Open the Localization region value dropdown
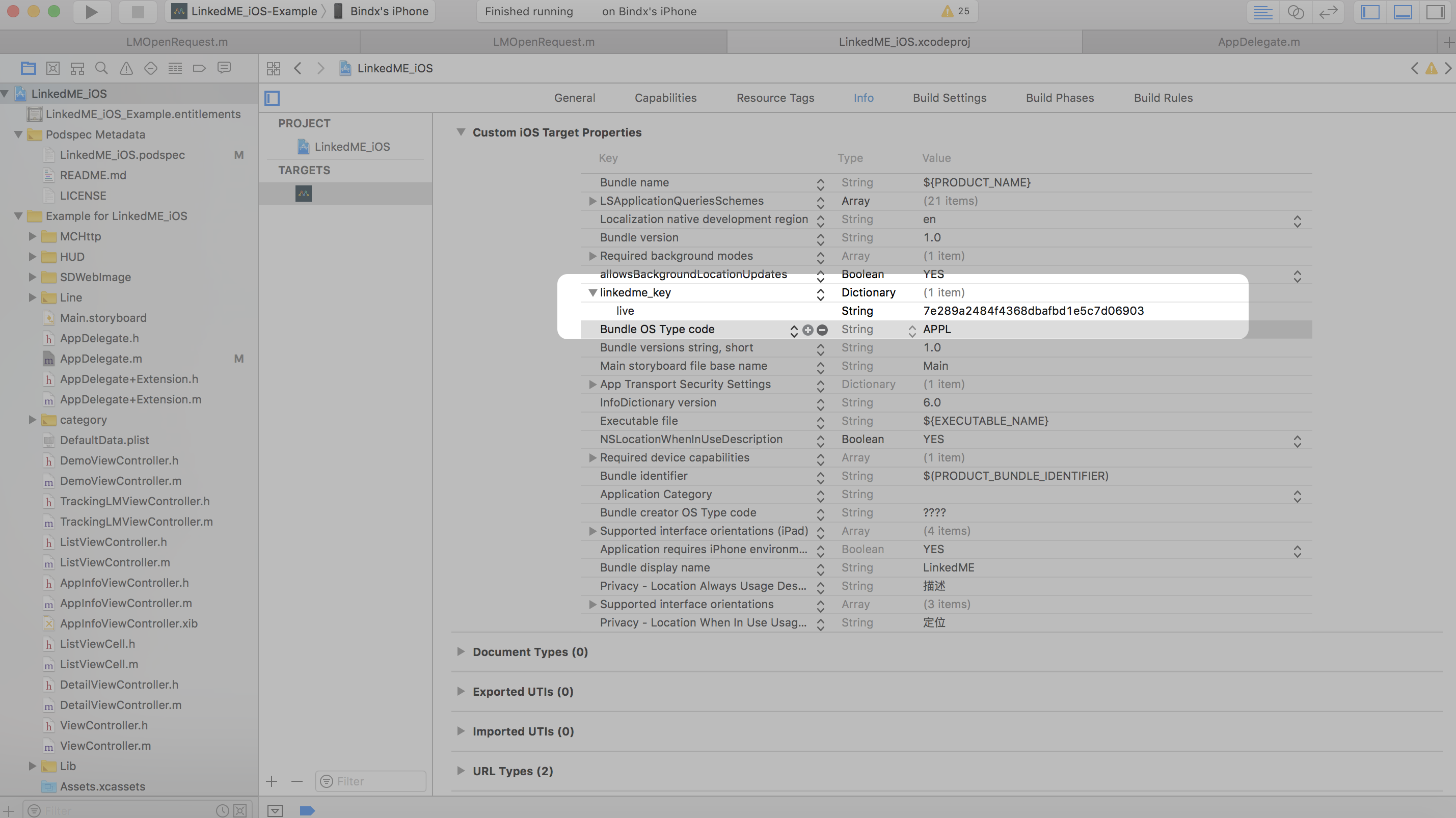1456x818 pixels. 1297,221
